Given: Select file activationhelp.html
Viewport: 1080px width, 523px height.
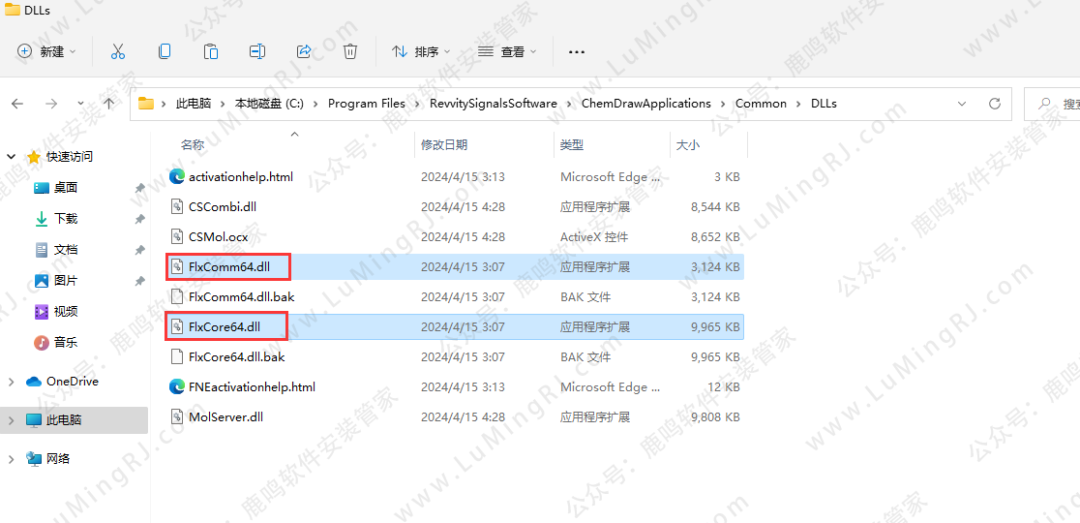Looking at the screenshot, I should 240,176.
